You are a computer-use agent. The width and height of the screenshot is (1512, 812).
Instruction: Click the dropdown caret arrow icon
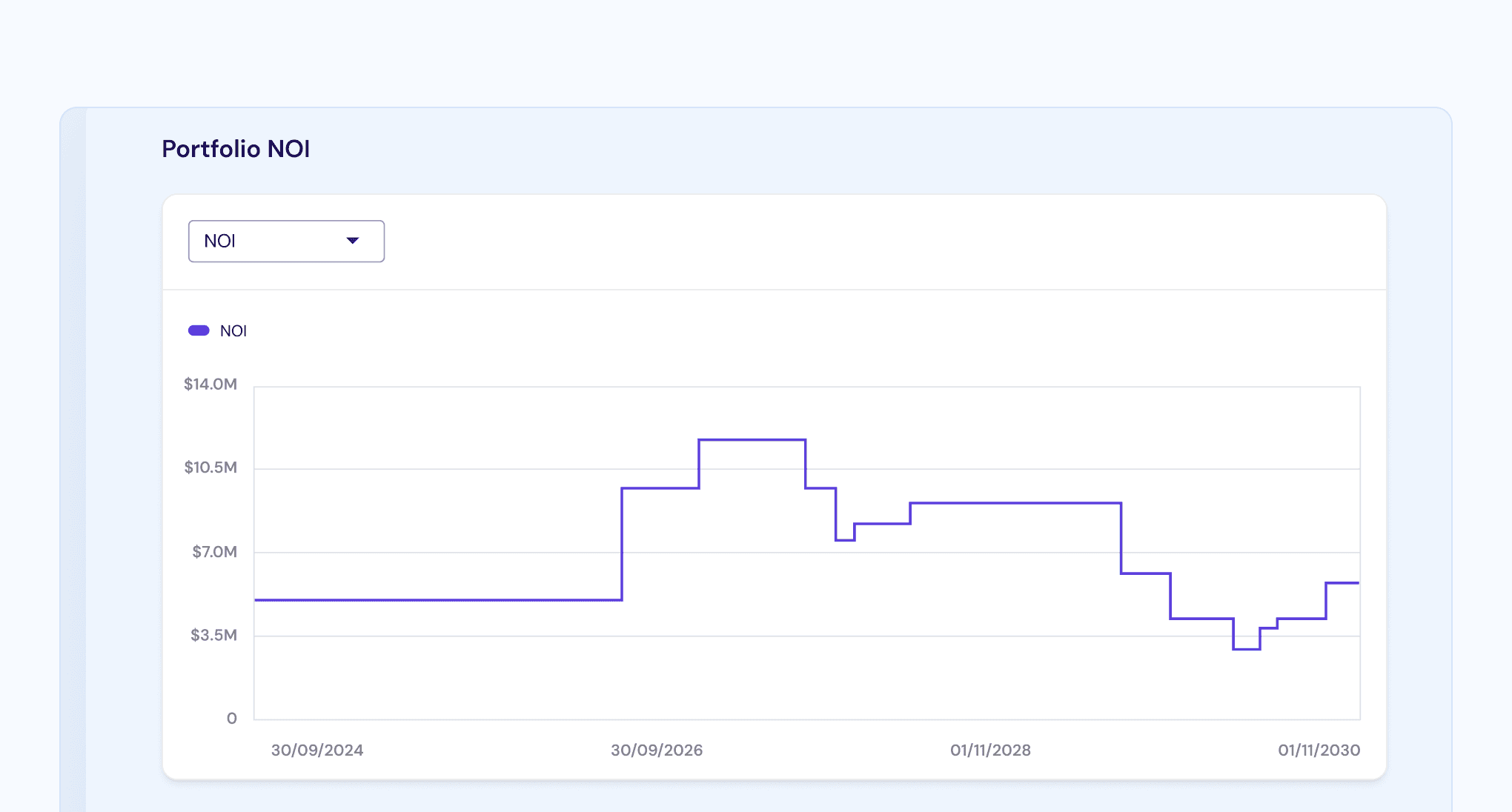[353, 241]
